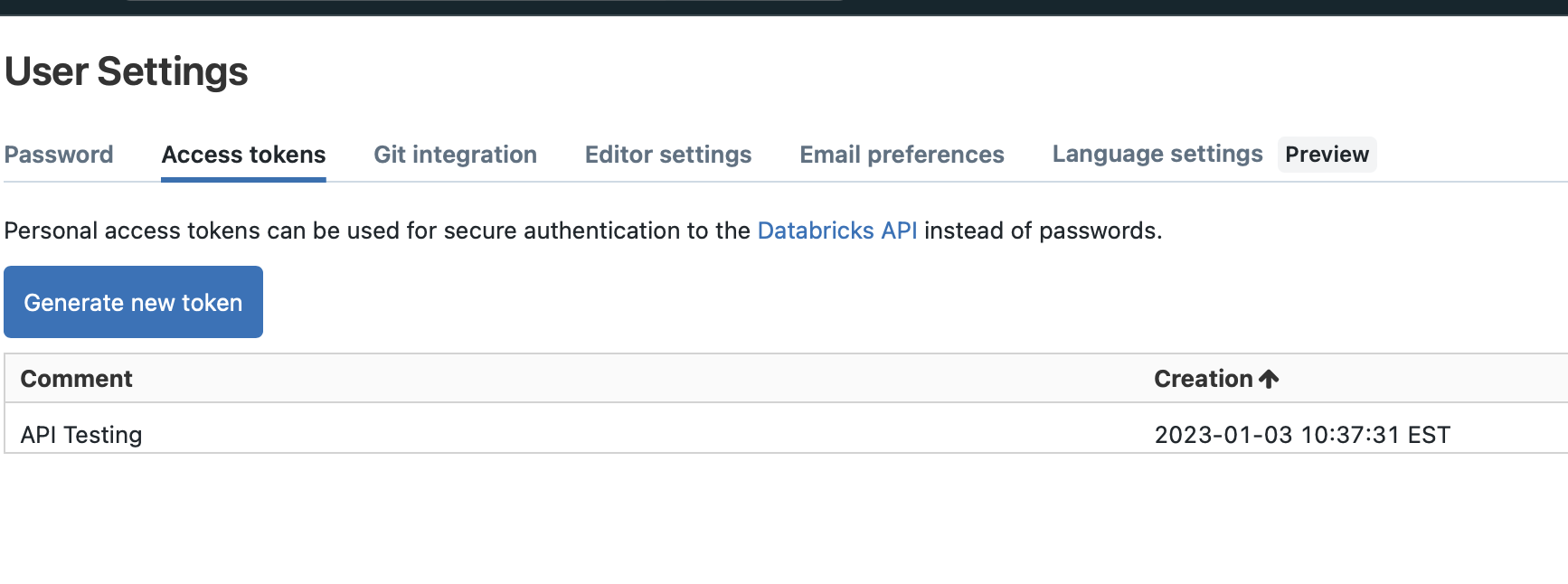This screenshot has width=1568, height=584.
Task: Select the API Testing token comment
Action: pos(81,435)
